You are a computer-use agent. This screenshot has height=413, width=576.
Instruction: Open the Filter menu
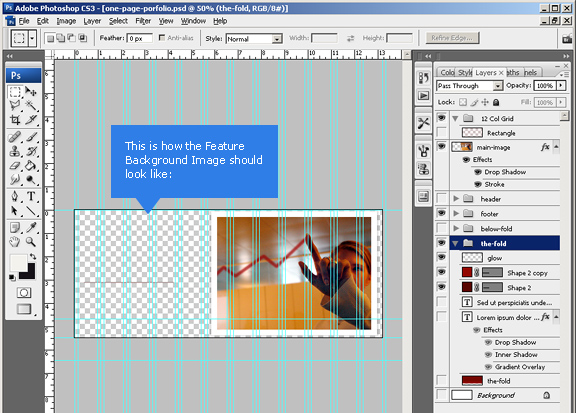143,21
